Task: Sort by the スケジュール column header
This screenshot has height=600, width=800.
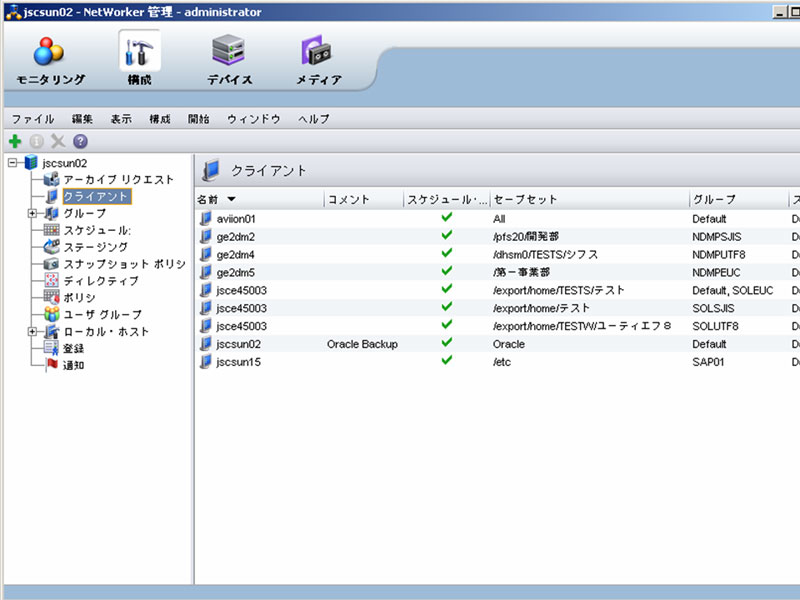Action: tap(447, 199)
